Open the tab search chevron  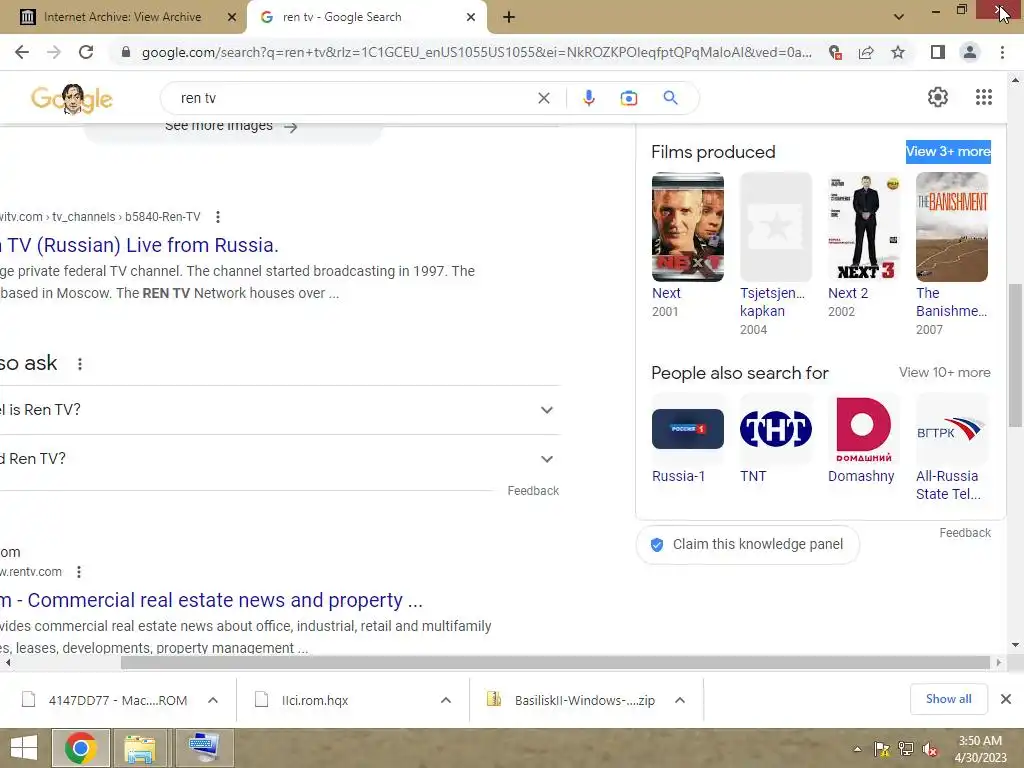(x=899, y=17)
